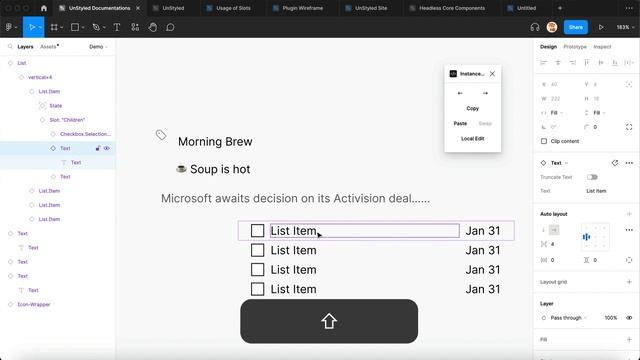Click Paste in Instance plugin
The image size is (640, 360).
coord(460,124)
